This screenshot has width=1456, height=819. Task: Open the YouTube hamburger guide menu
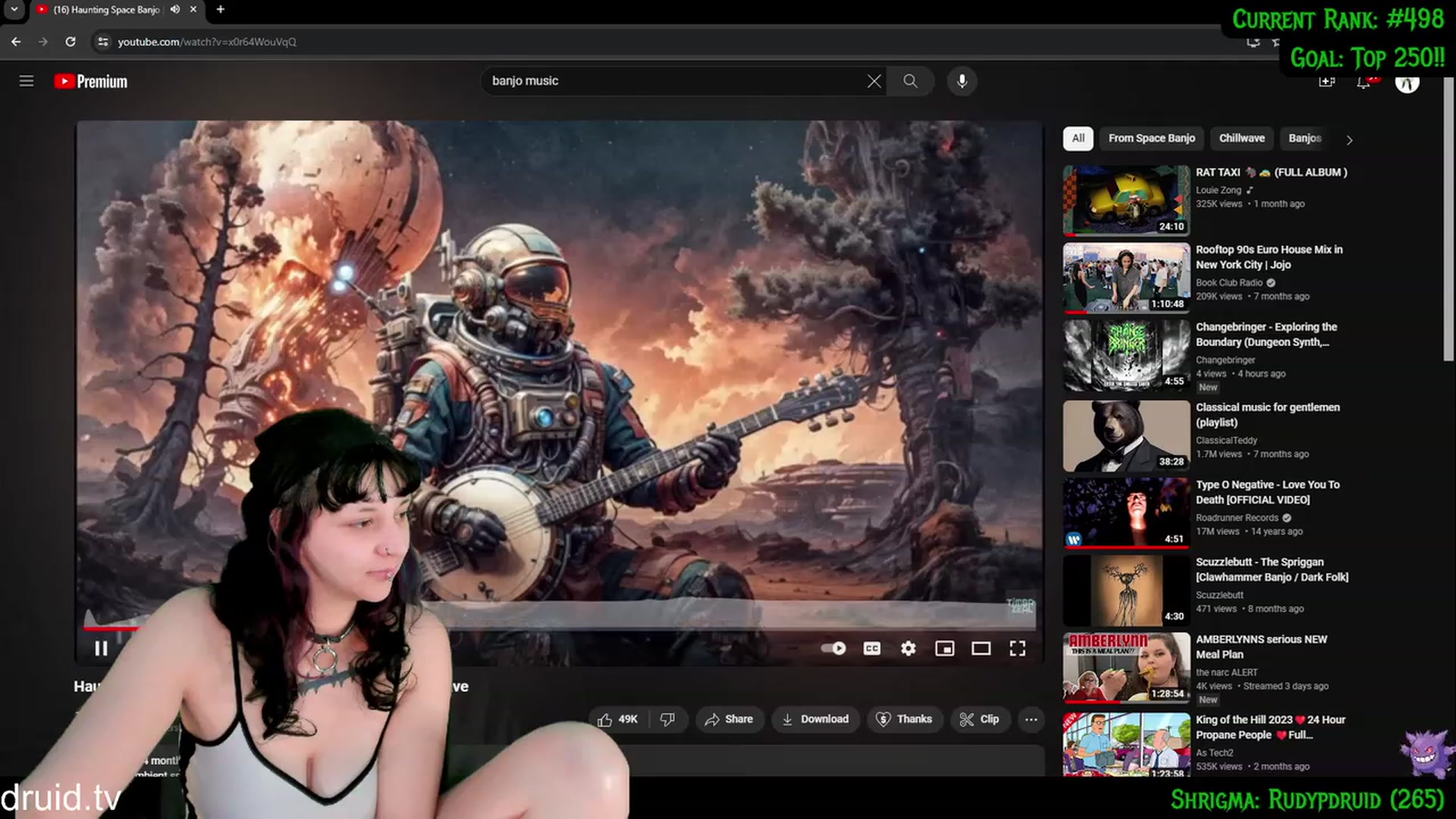point(27,81)
